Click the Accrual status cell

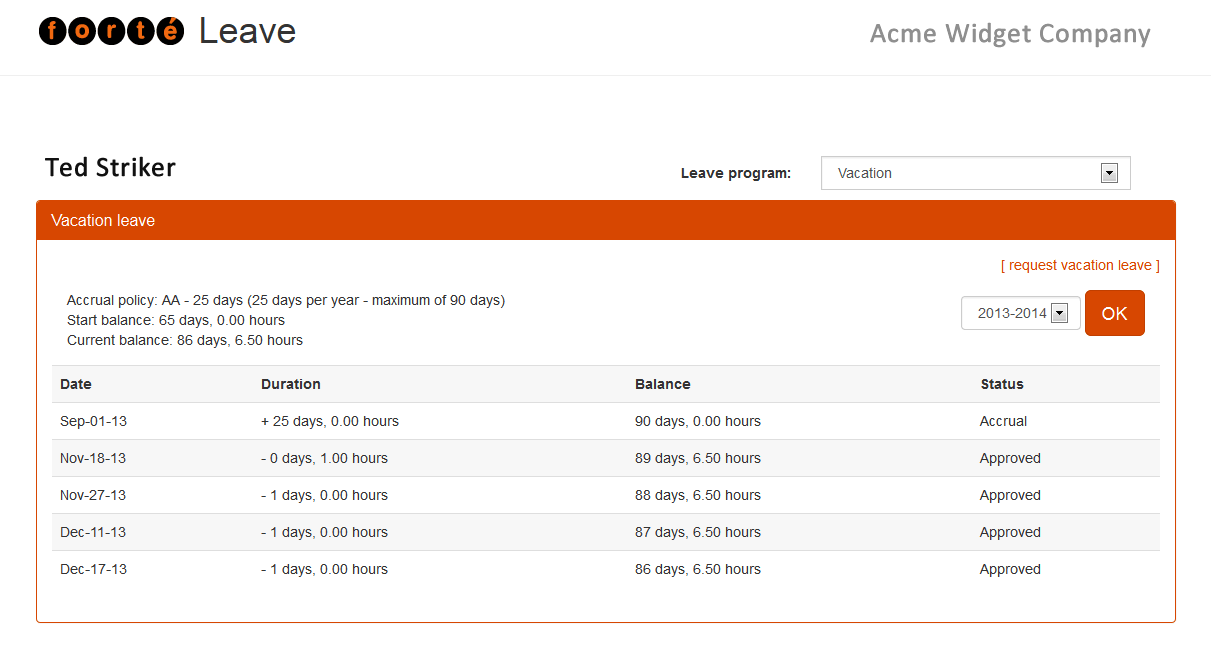coord(1004,421)
